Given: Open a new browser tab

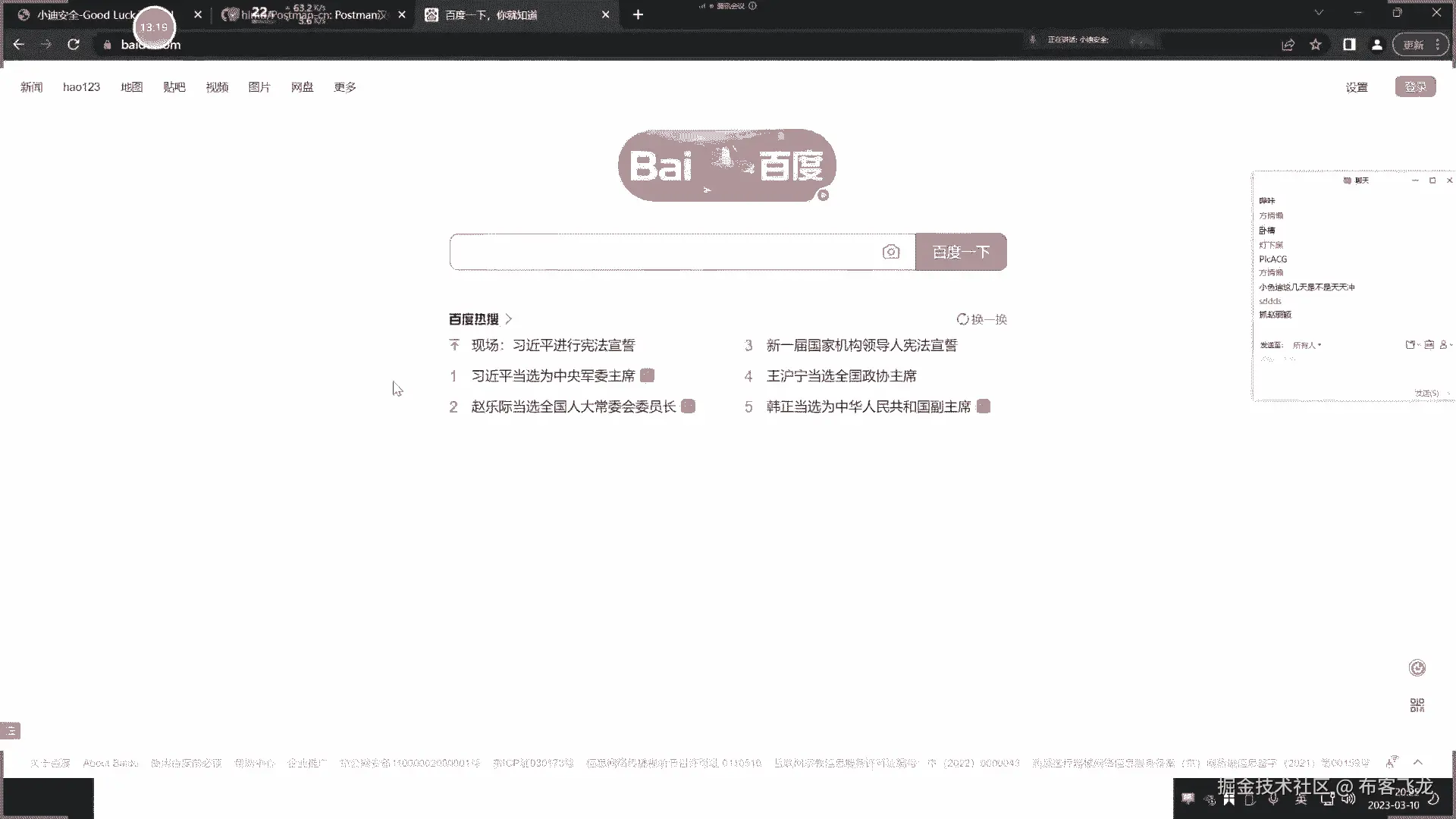Looking at the screenshot, I should 638,14.
